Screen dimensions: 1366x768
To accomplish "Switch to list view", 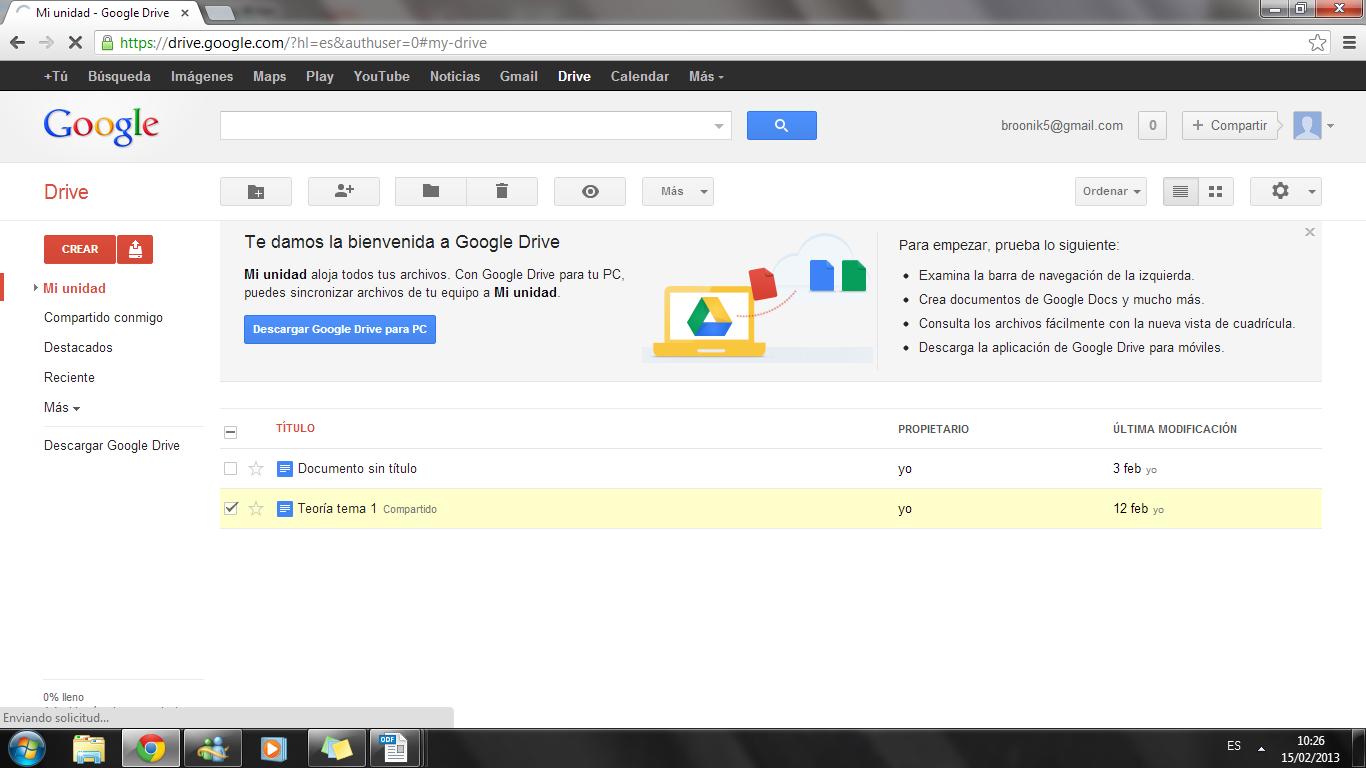I will 1180,191.
